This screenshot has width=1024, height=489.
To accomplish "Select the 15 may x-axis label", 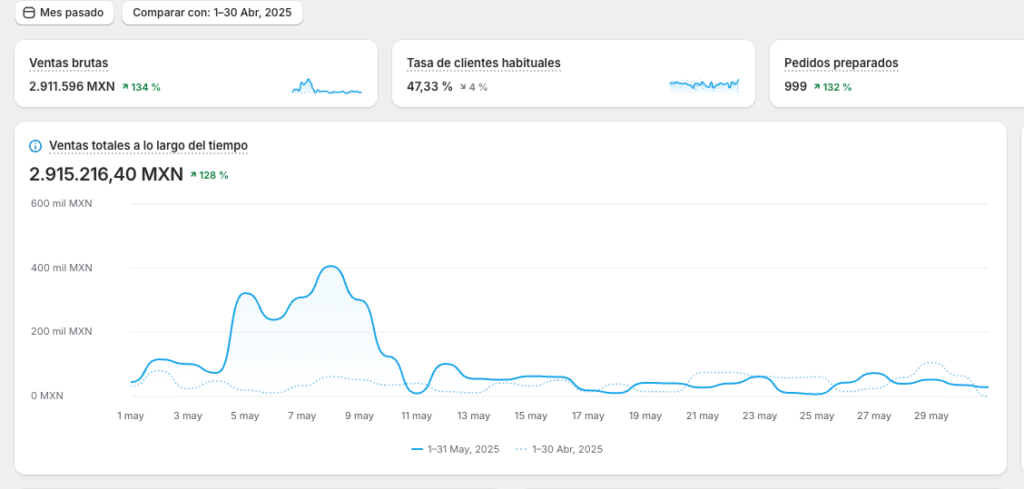I will click(x=532, y=415).
